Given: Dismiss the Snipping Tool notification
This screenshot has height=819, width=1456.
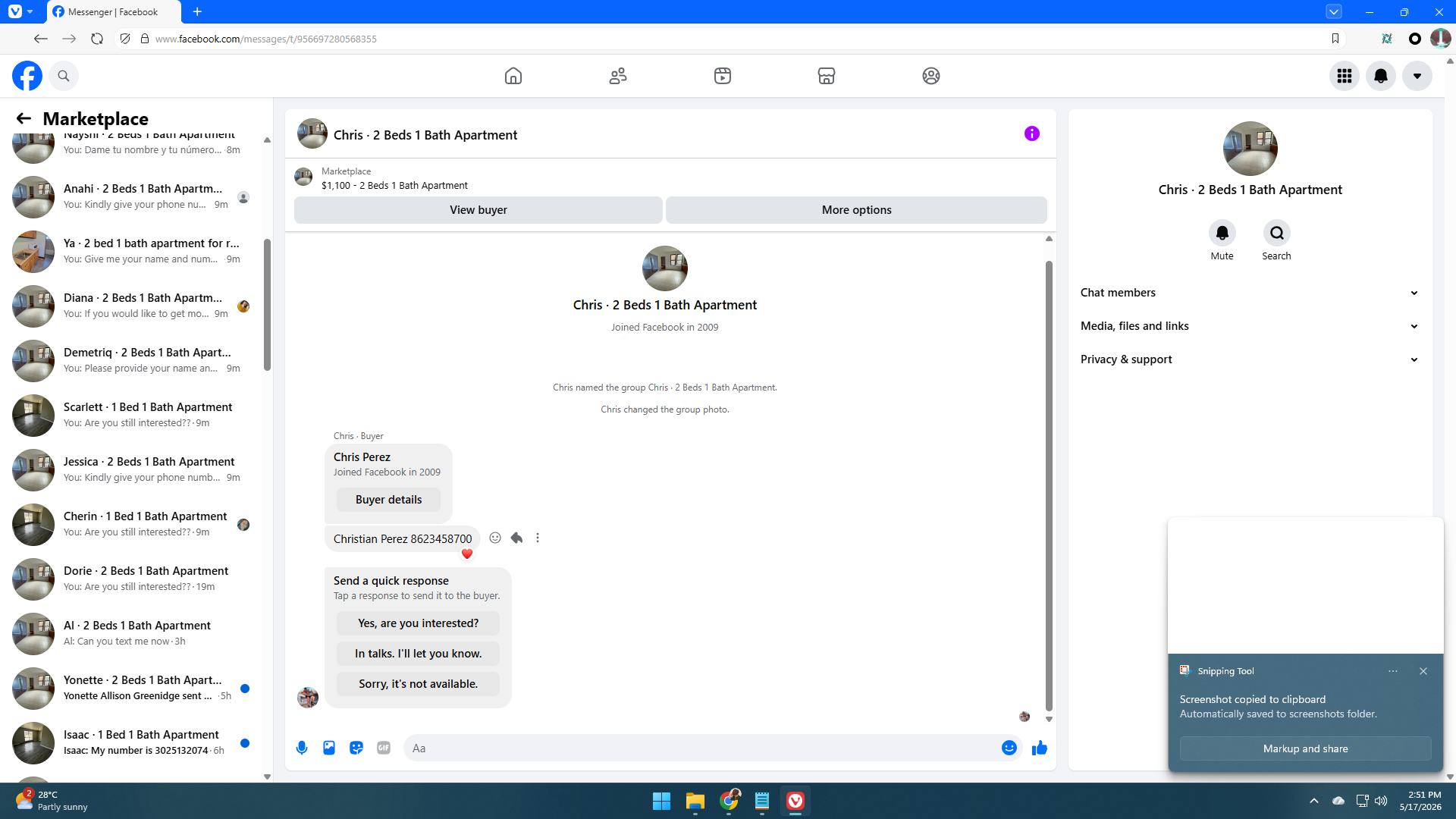Looking at the screenshot, I should [1423, 671].
